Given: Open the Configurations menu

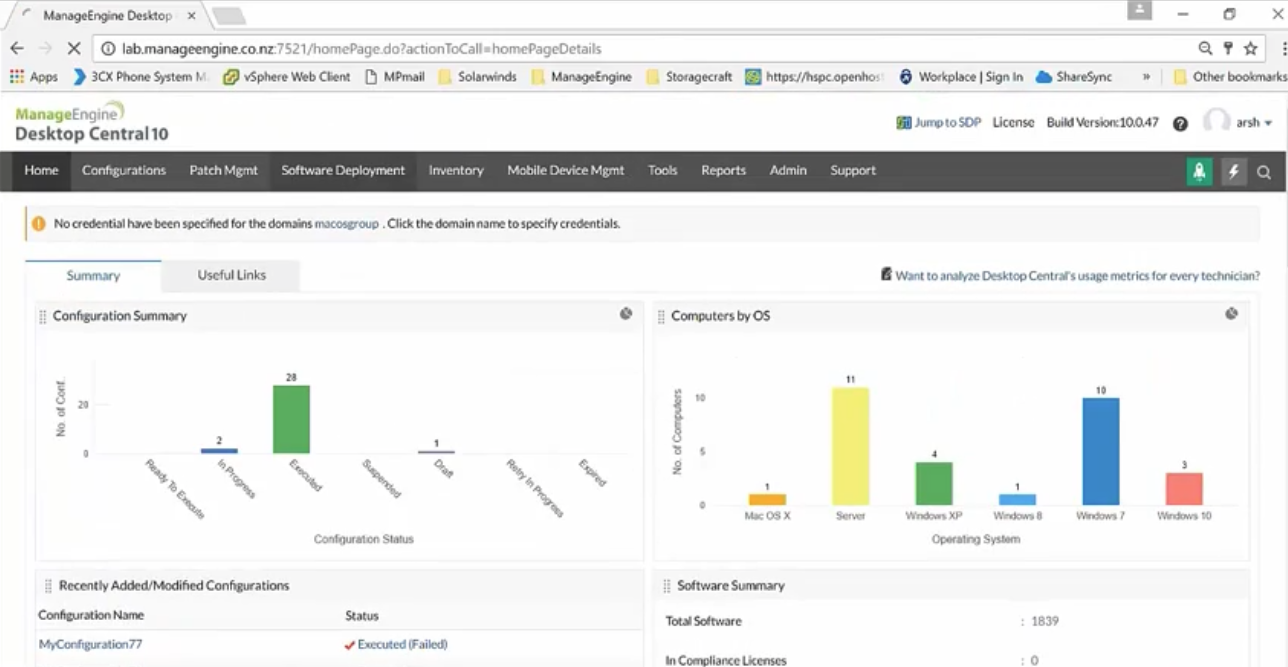Looking at the screenshot, I should pos(124,171).
